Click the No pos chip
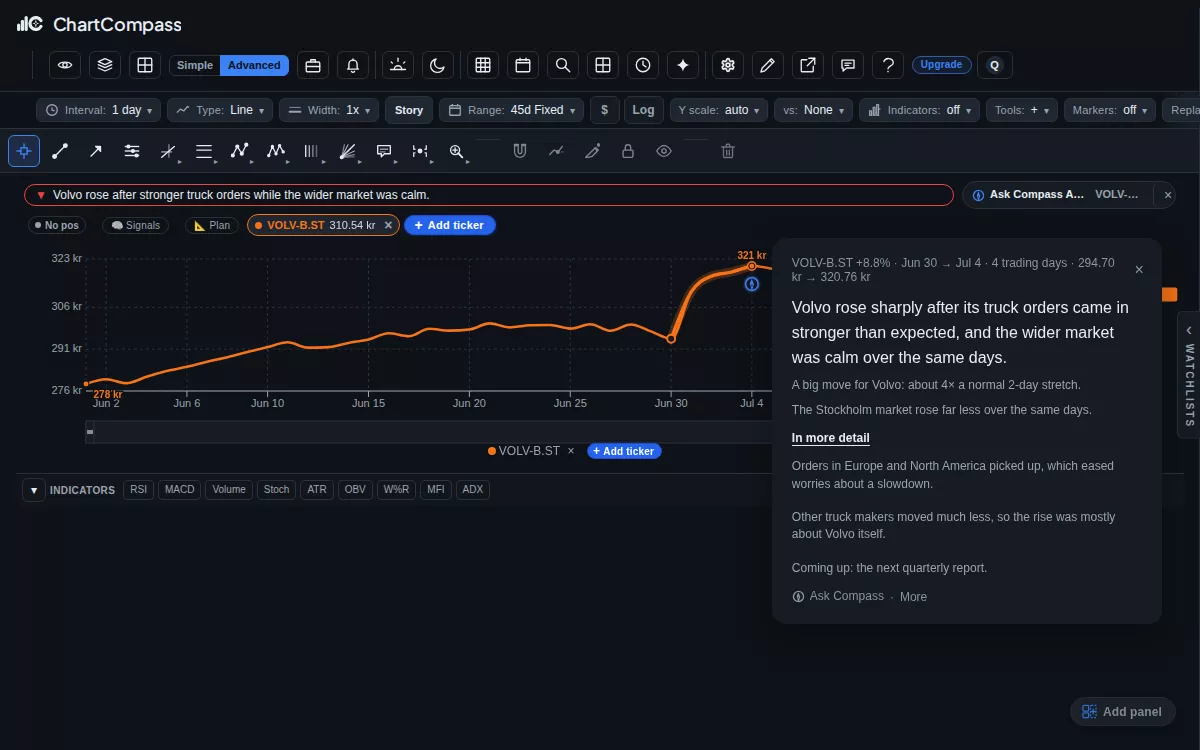1200x750 pixels. click(x=56, y=225)
